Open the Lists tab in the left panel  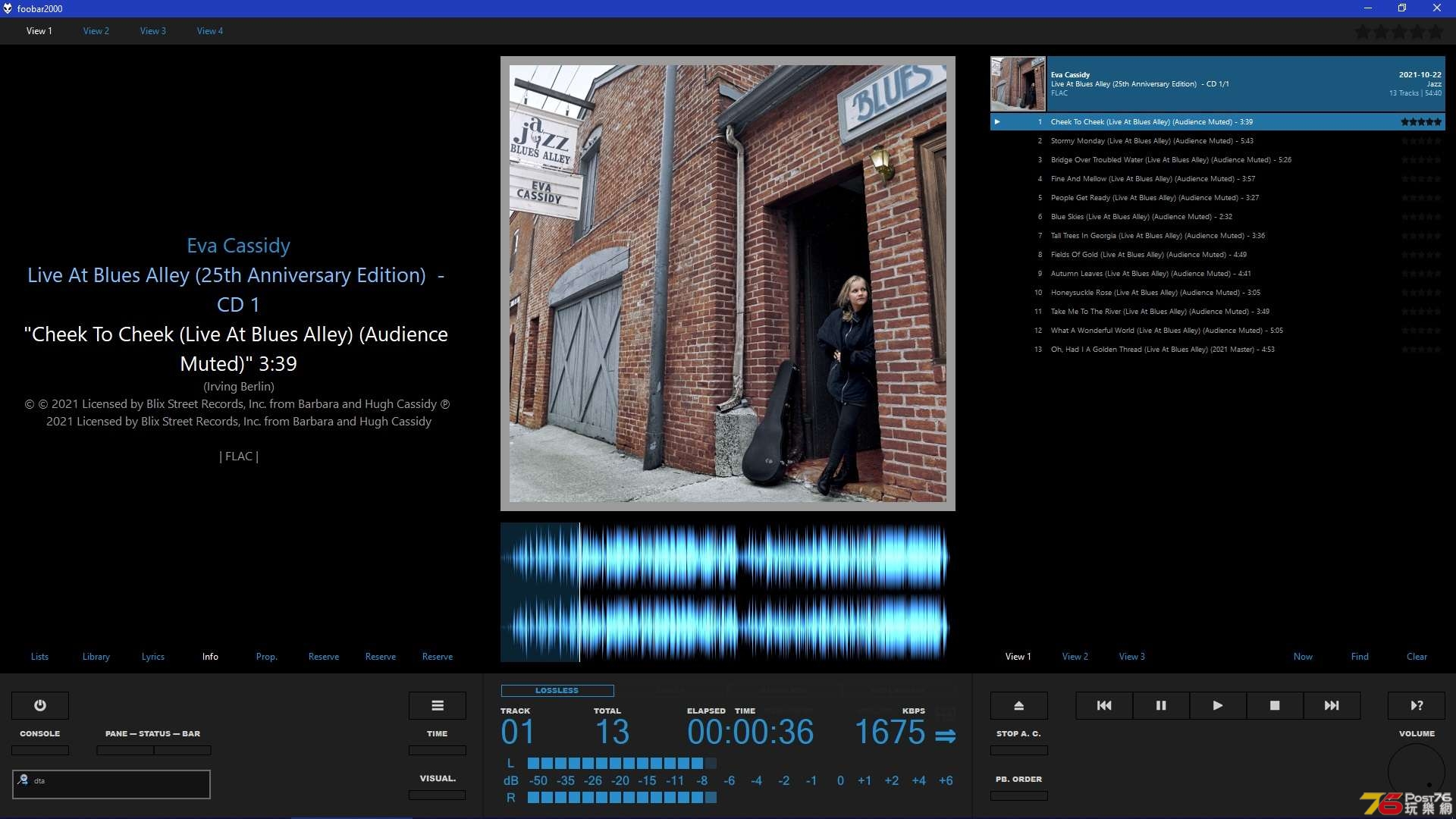coord(39,657)
